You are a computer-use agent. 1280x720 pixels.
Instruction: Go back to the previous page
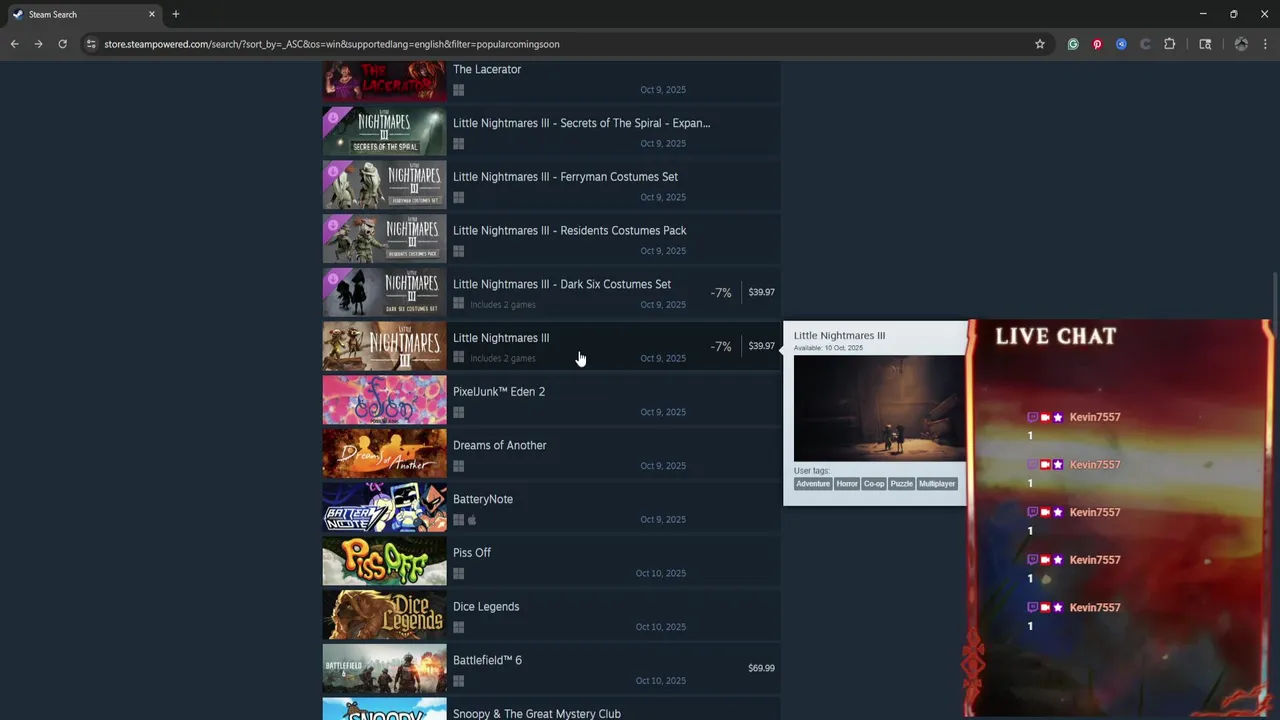pyautogui.click(x=14, y=44)
